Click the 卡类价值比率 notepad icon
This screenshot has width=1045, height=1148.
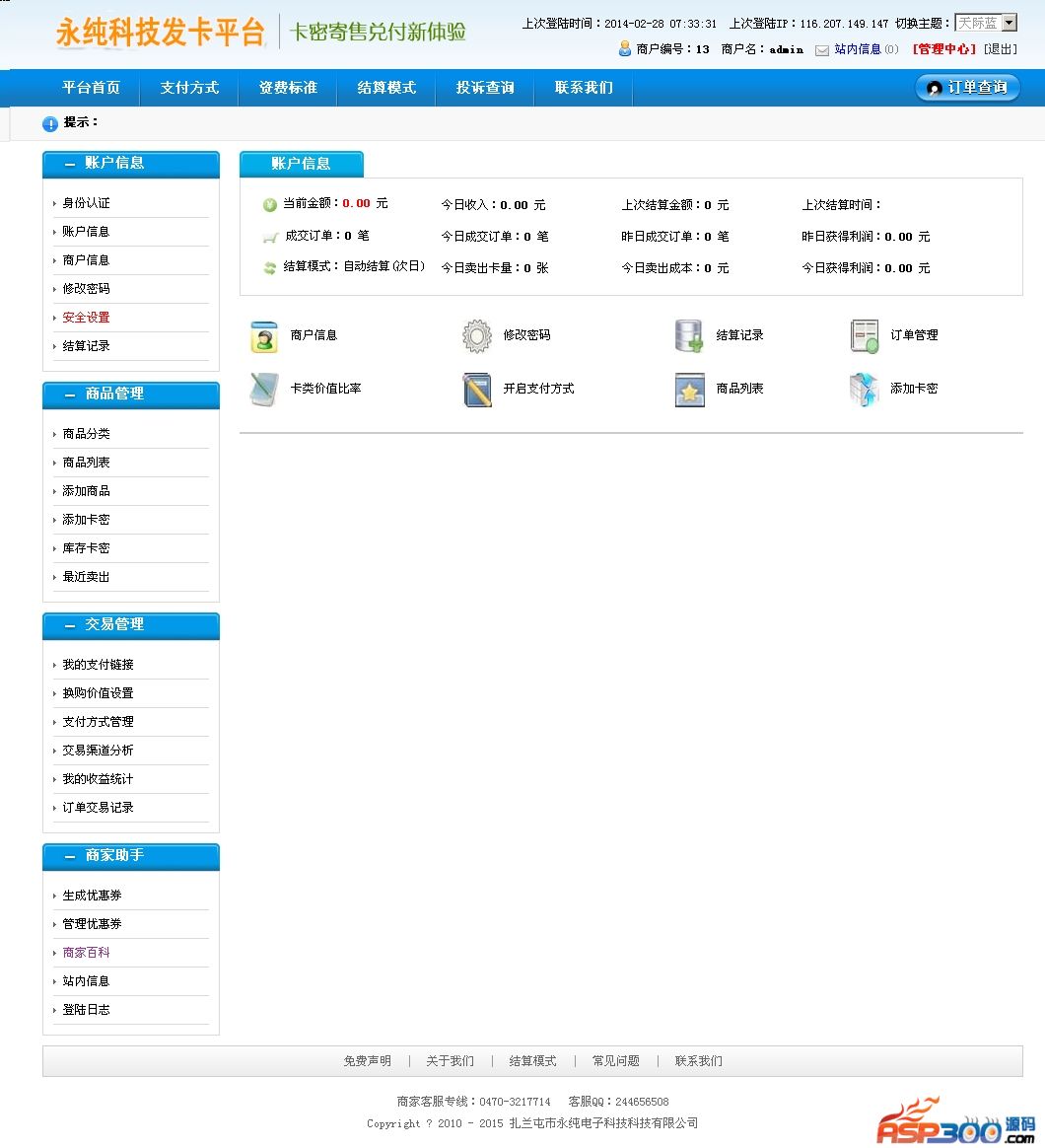pos(264,390)
